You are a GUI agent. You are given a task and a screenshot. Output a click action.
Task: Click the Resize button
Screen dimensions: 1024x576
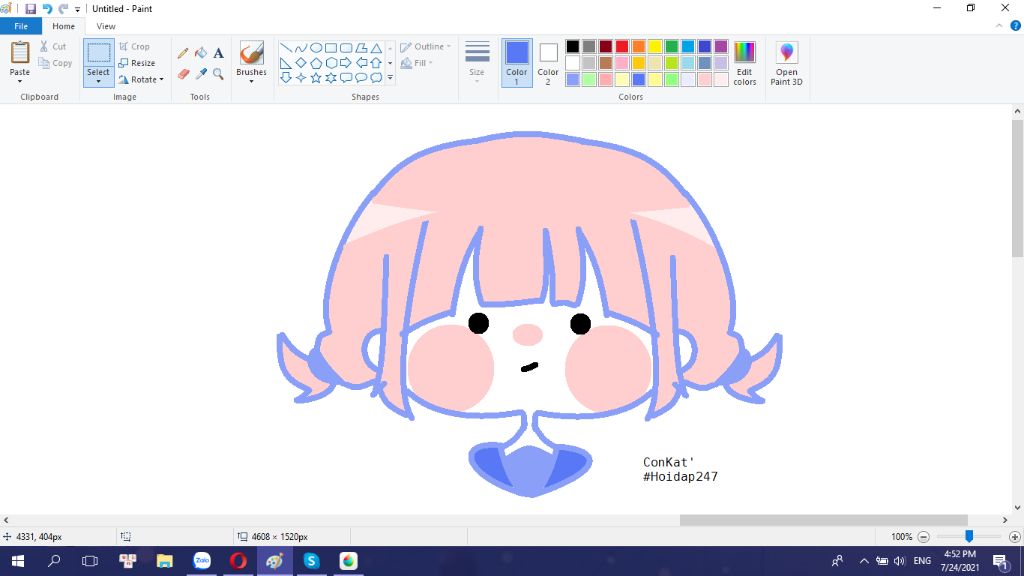pyautogui.click(x=137, y=63)
